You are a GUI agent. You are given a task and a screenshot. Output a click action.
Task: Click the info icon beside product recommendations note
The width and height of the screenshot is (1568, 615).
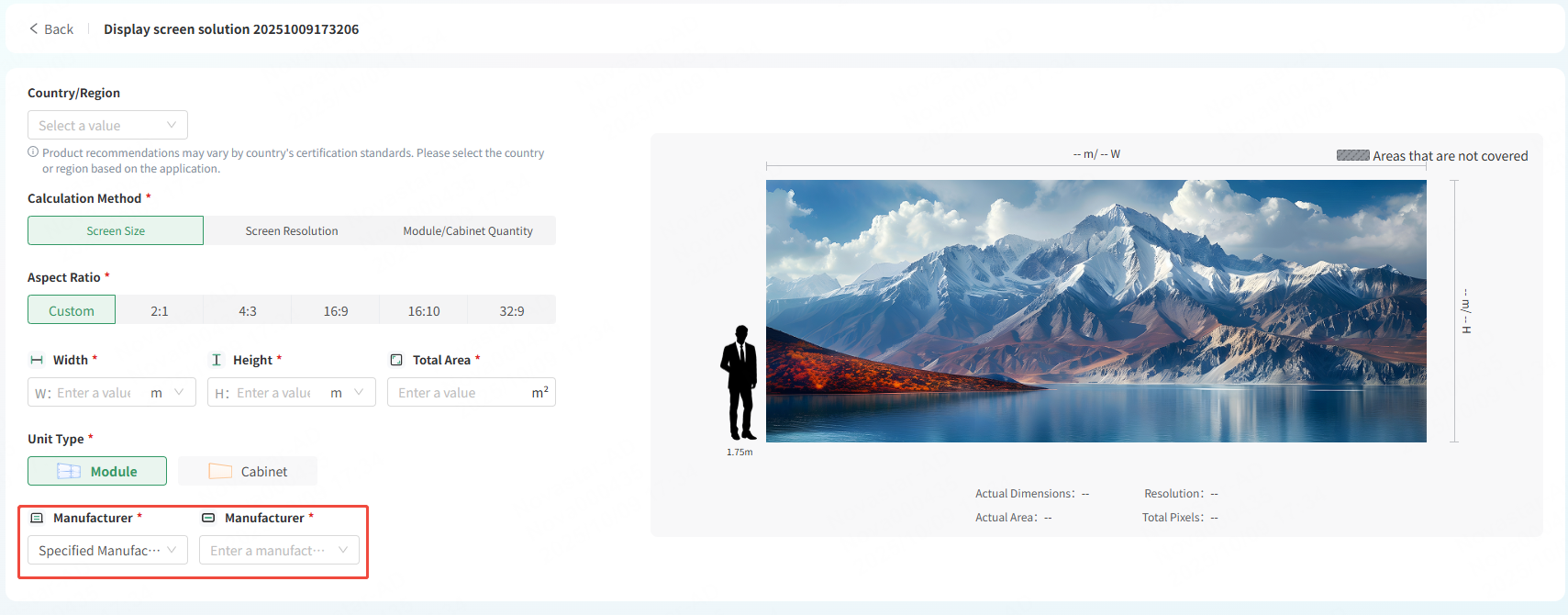click(x=33, y=152)
